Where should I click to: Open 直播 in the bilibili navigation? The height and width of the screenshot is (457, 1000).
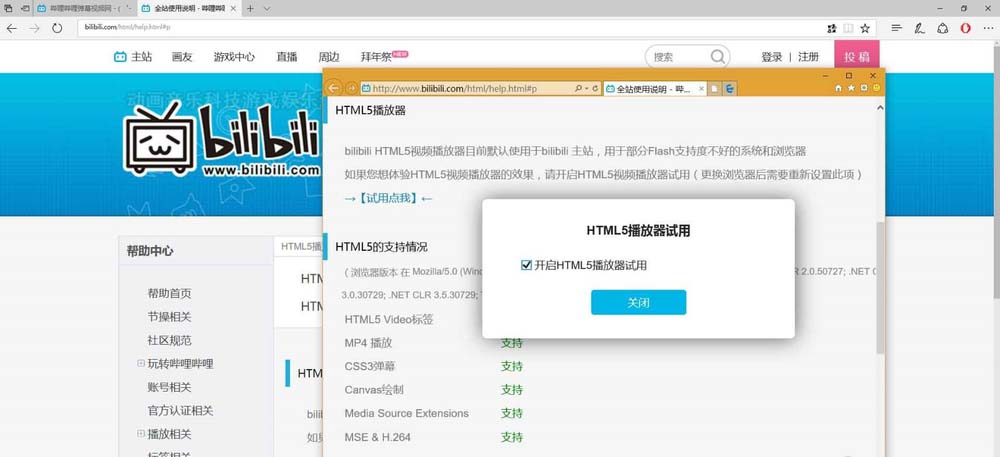click(x=286, y=57)
